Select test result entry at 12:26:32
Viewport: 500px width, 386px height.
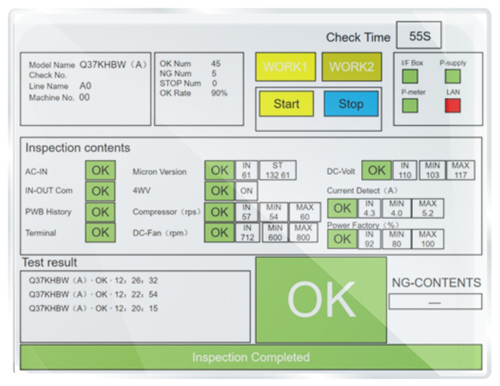pyautogui.click(x=93, y=280)
